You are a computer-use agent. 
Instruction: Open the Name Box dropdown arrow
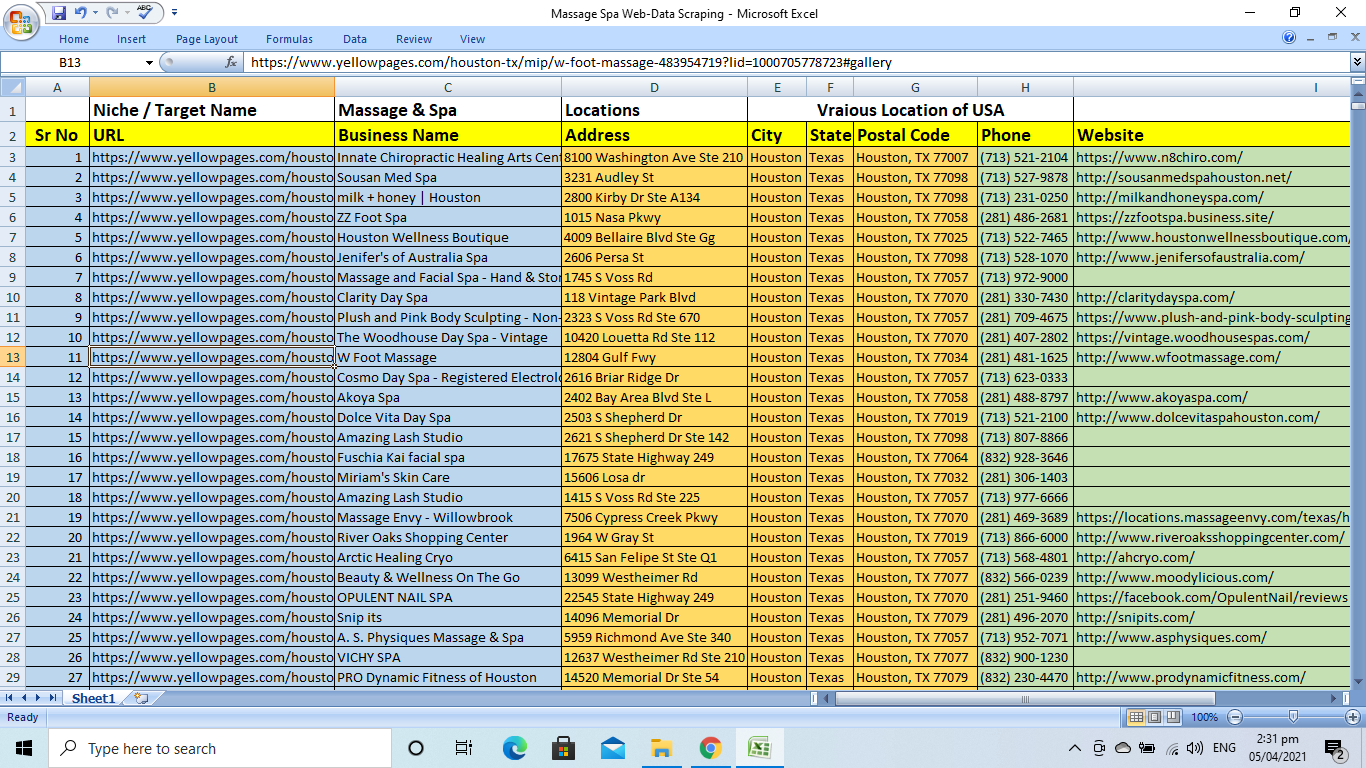[150, 62]
